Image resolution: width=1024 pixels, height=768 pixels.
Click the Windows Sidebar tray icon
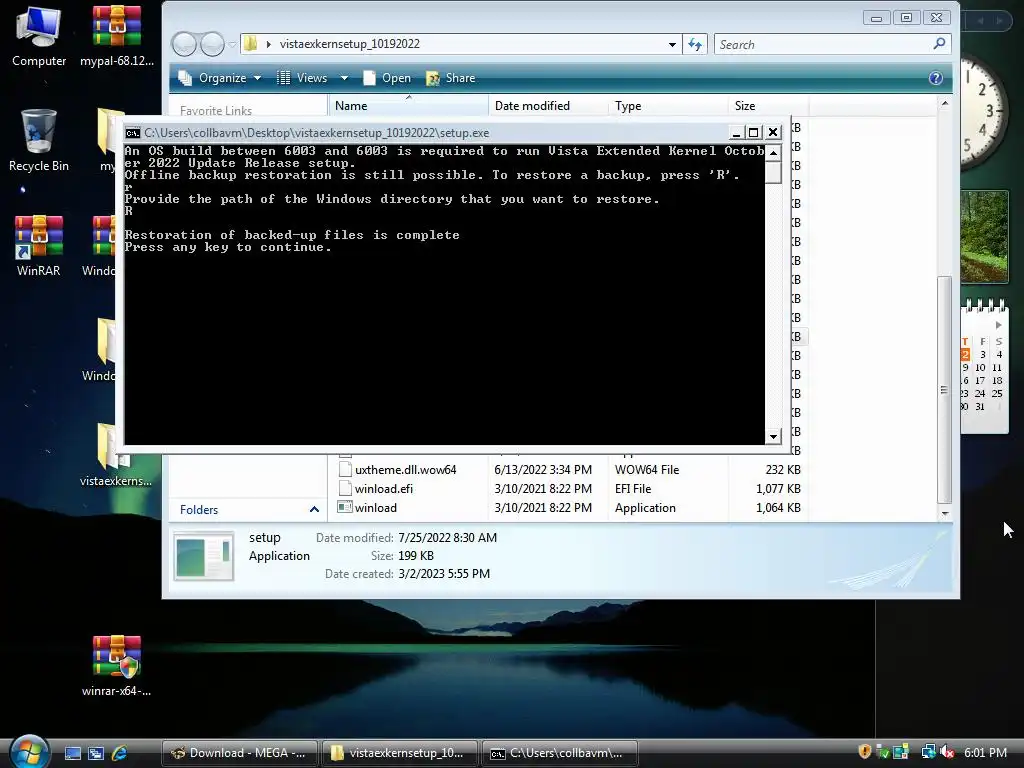[901, 752]
